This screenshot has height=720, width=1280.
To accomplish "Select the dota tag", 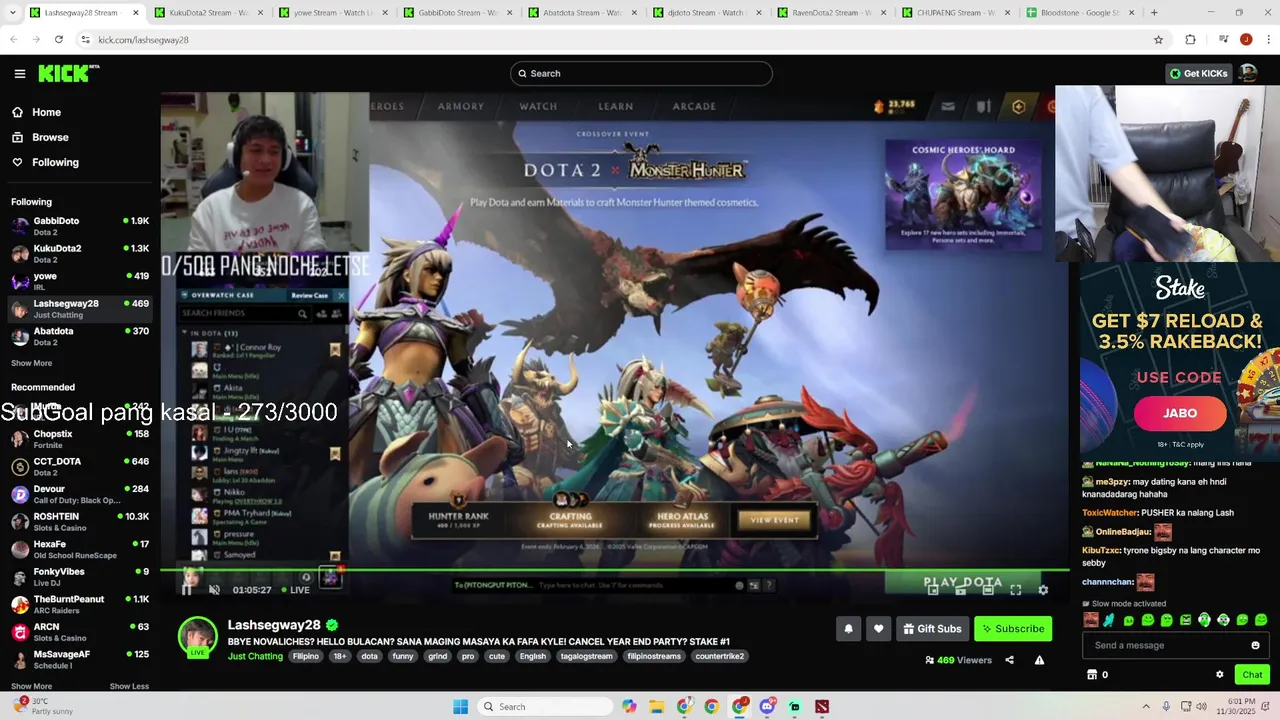I will [369, 656].
